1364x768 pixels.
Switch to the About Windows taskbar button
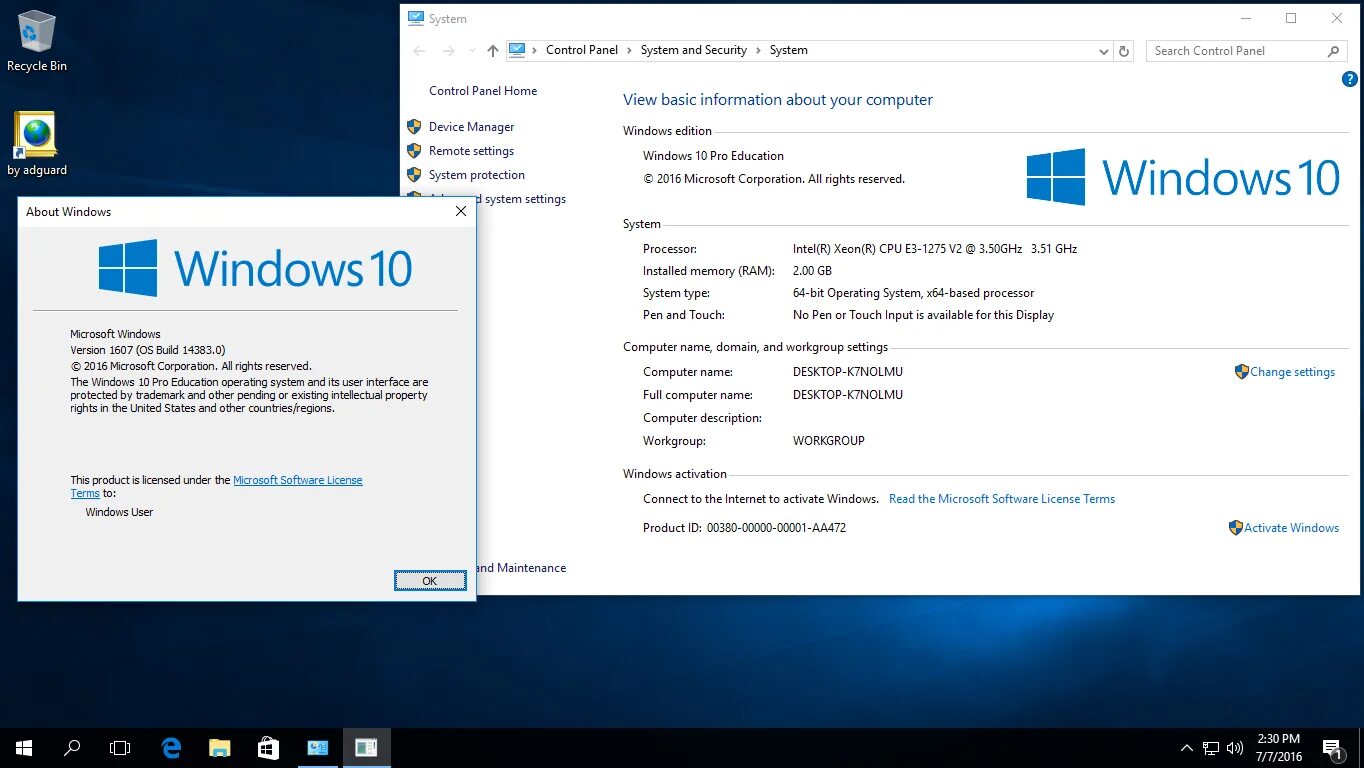click(x=366, y=747)
